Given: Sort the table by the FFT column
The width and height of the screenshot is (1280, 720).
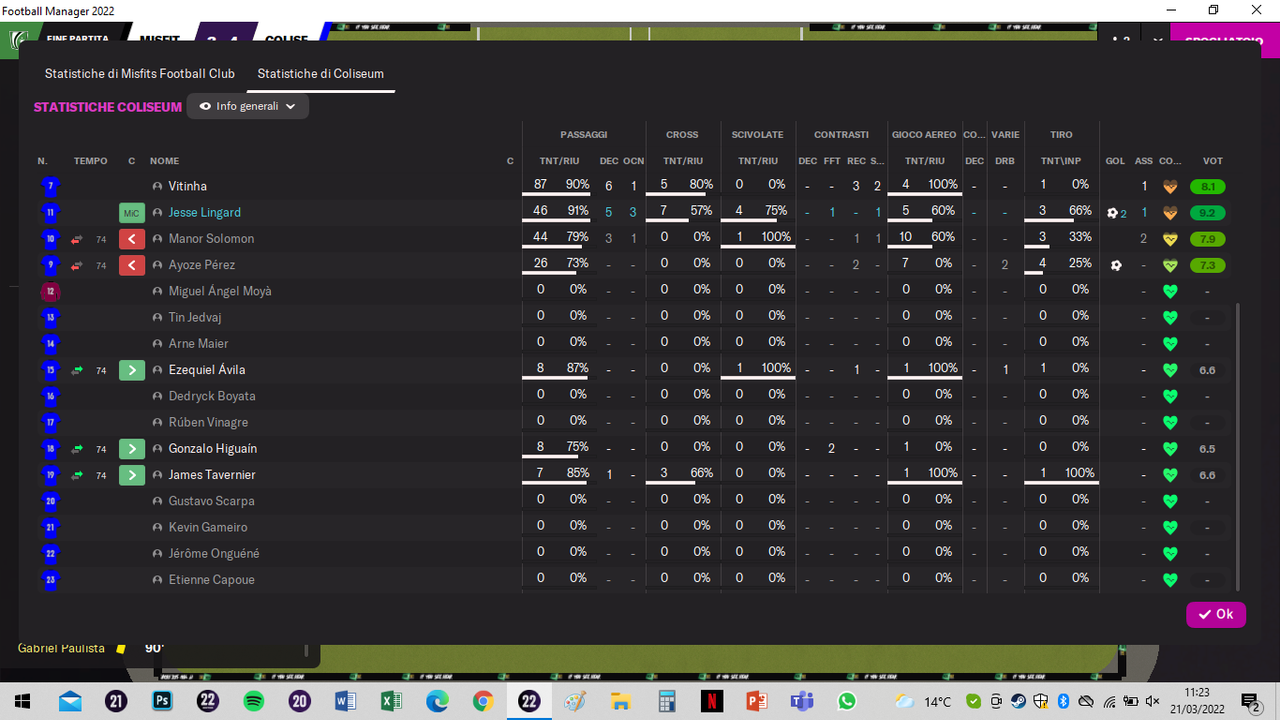Looking at the screenshot, I should pyautogui.click(x=832, y=161).
